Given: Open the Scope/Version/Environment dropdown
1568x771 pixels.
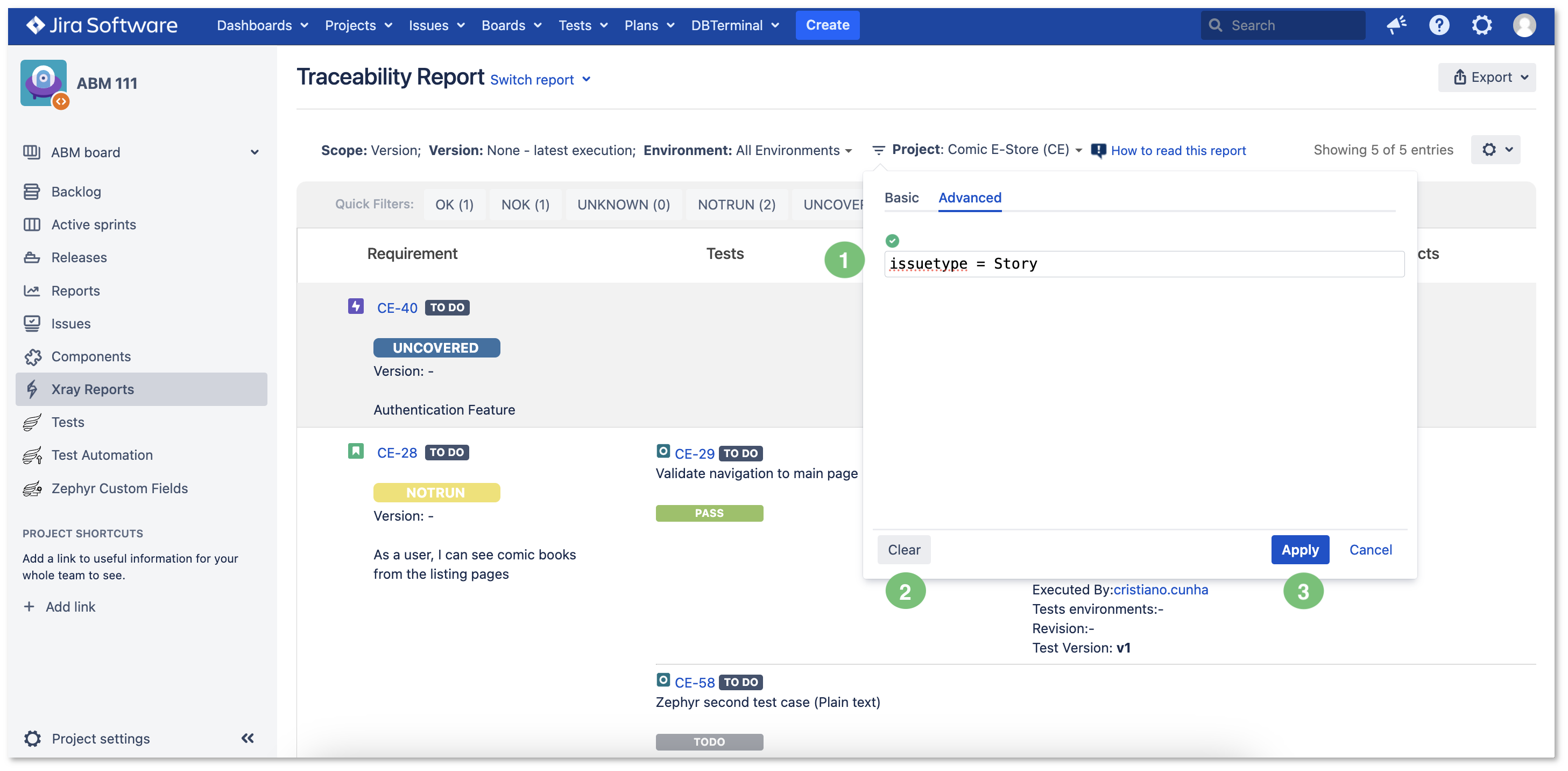Looking at the screenshot, I should coord(586,150).
